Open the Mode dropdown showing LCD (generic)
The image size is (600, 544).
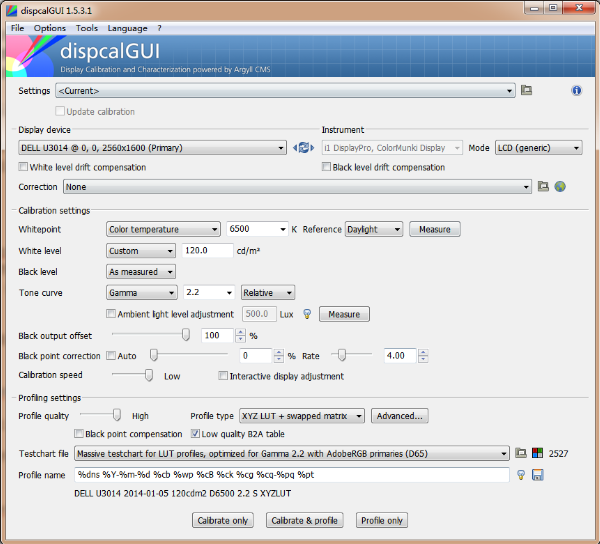(x=538, y=148)
